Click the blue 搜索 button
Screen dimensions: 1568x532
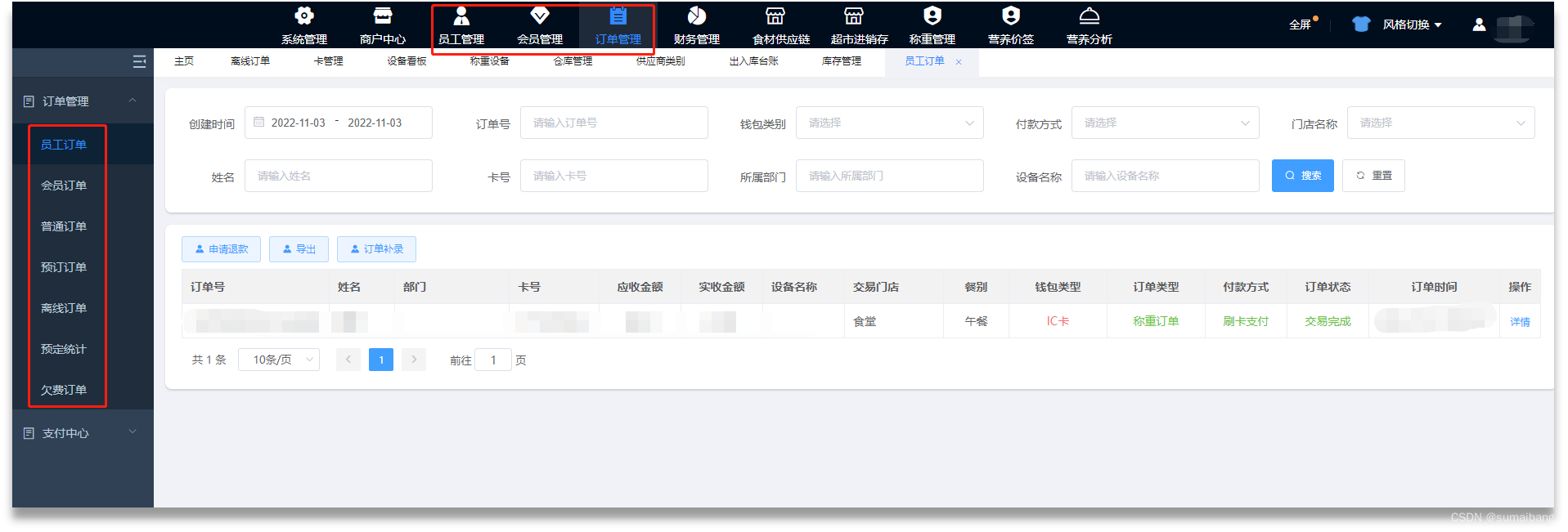click(x=1303, y=176)
